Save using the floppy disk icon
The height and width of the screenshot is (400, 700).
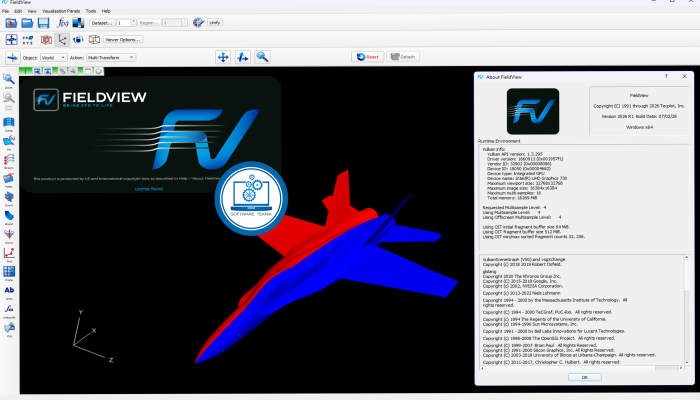[43, 23]
